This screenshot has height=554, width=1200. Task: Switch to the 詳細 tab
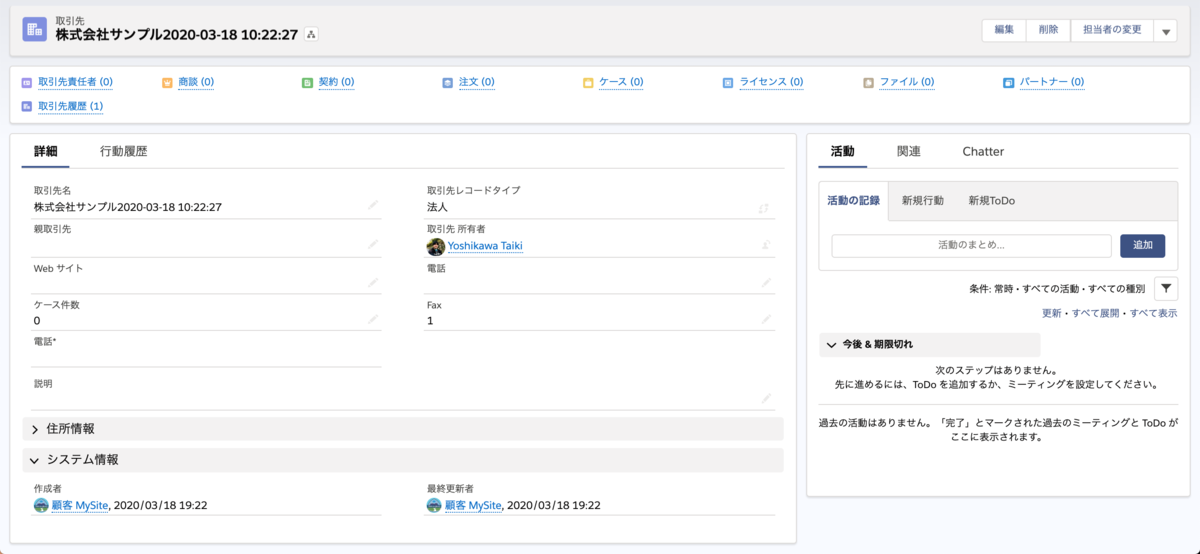(x=46, y=152)
